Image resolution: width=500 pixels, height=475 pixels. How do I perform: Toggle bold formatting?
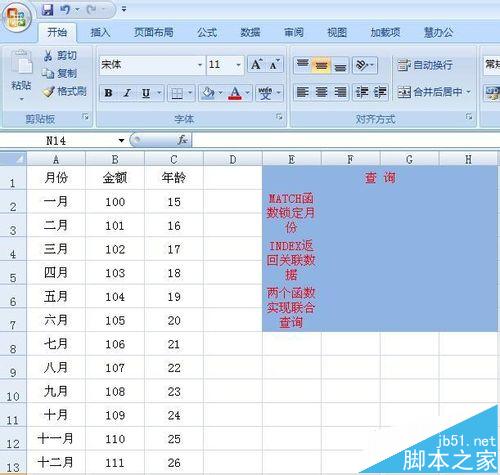click(x=108, y=93)
